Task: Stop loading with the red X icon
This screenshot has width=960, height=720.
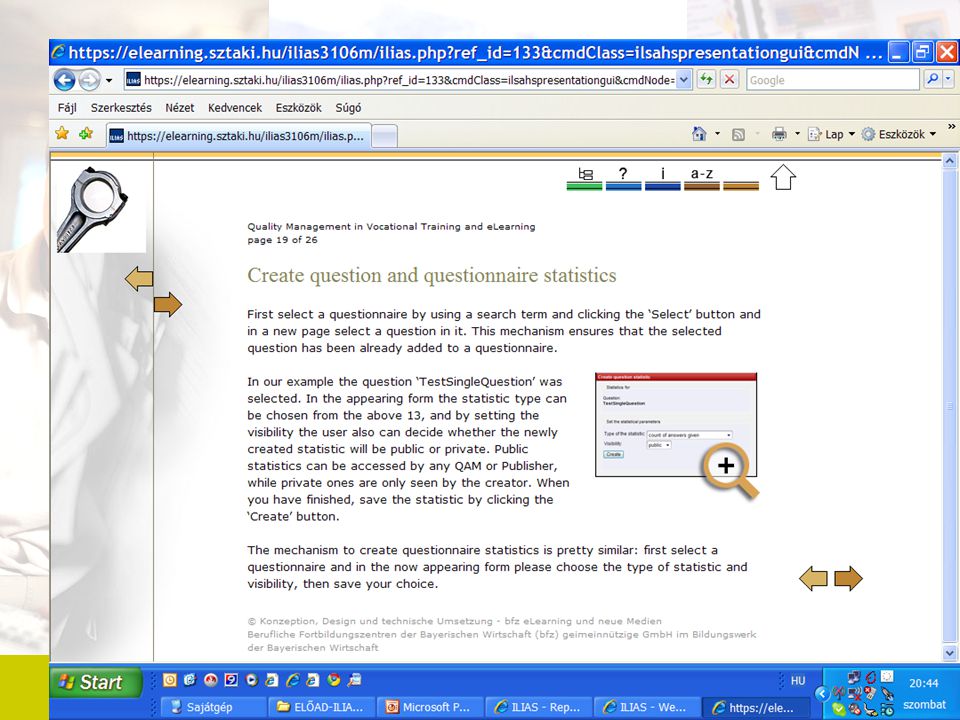Action: click(729, 80)
